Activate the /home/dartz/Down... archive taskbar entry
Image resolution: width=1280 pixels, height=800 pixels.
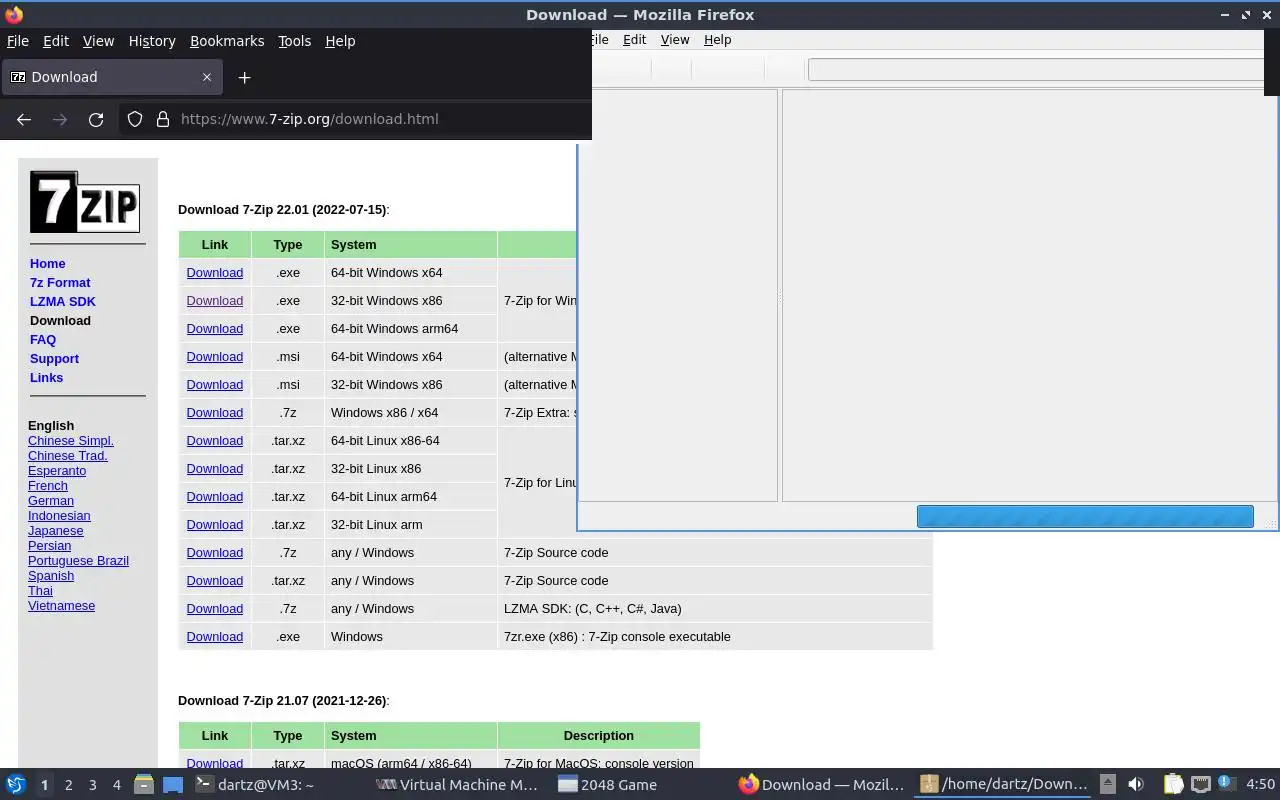[x=1003, y=785]
